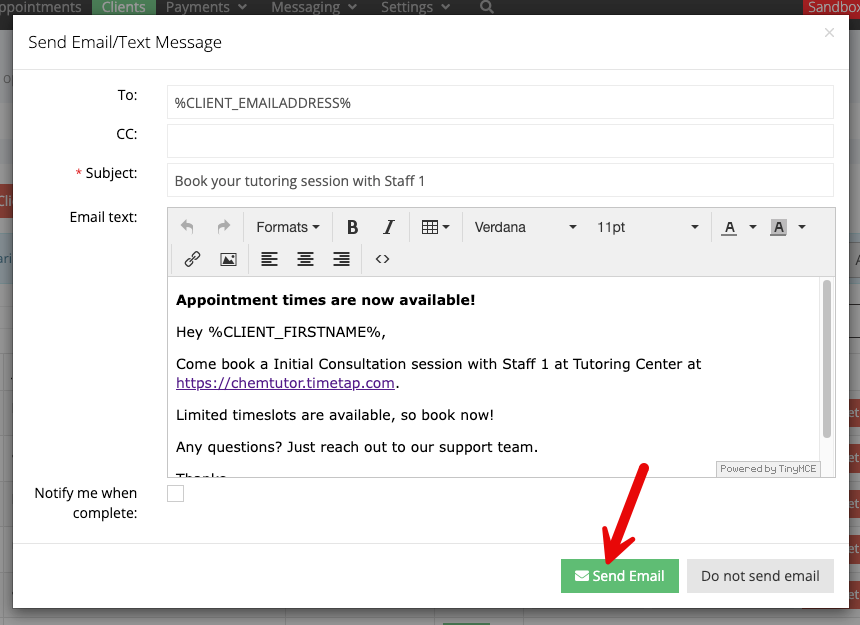Close the Send Email/Text Message dialog
The height and width of the screenshot is (625, 860).
tap(829, 33)
